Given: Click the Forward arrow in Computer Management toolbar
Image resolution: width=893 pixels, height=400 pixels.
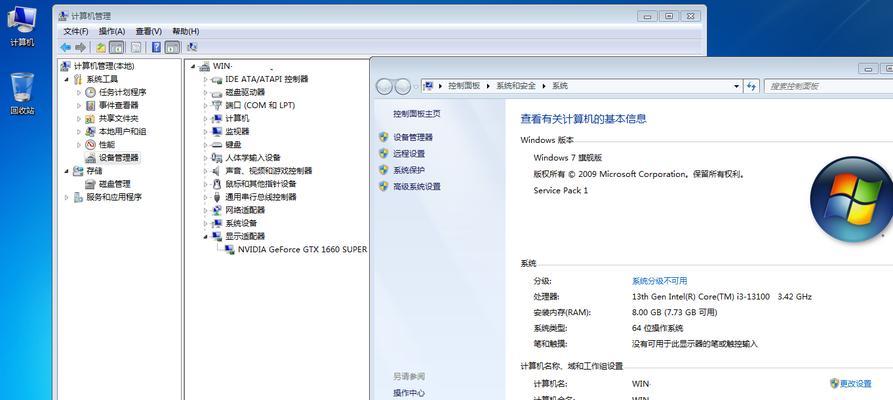Looking at the screenshot, I should click(x=80, y=47).
